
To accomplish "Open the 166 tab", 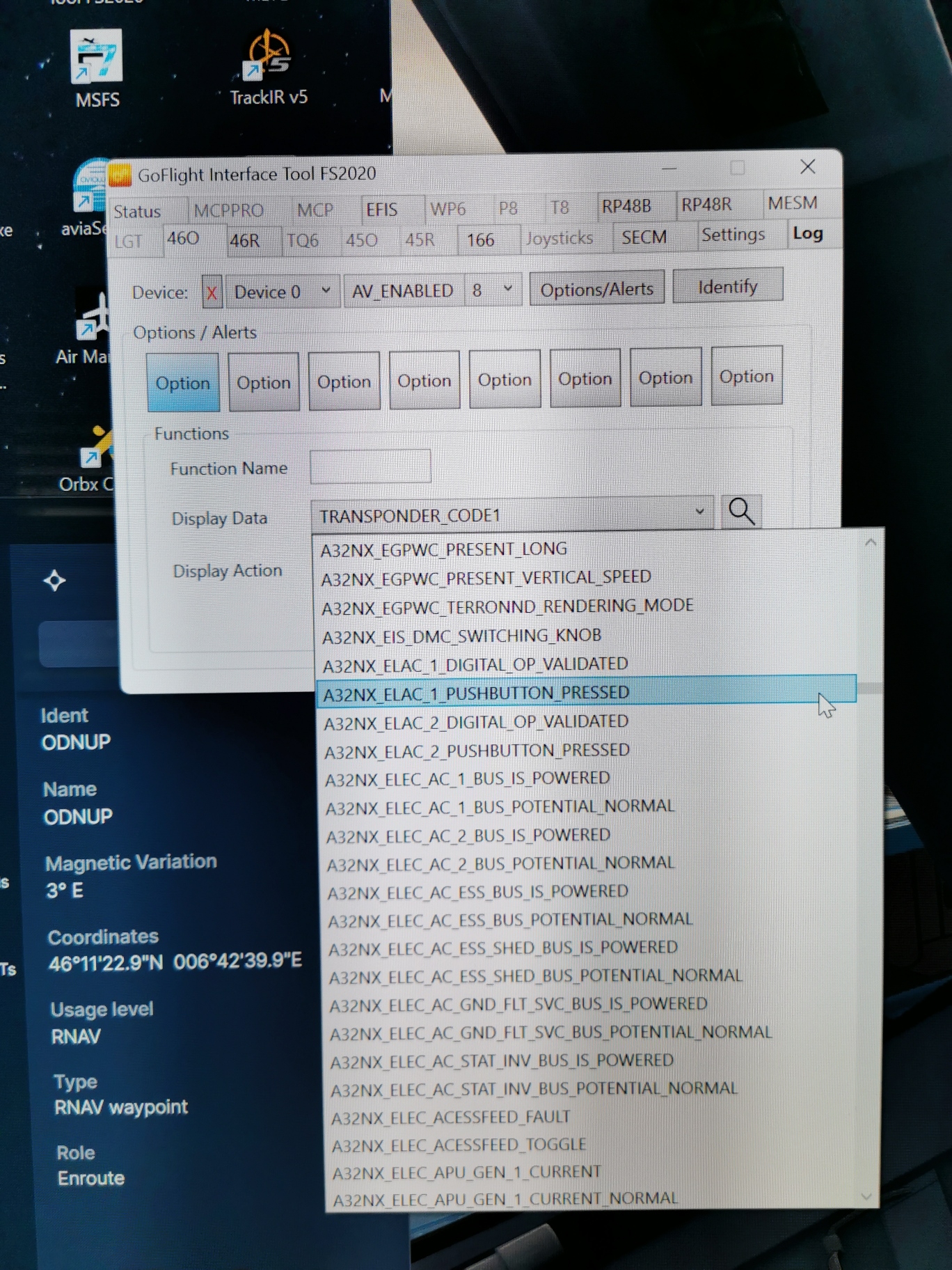I will [480, 240].
